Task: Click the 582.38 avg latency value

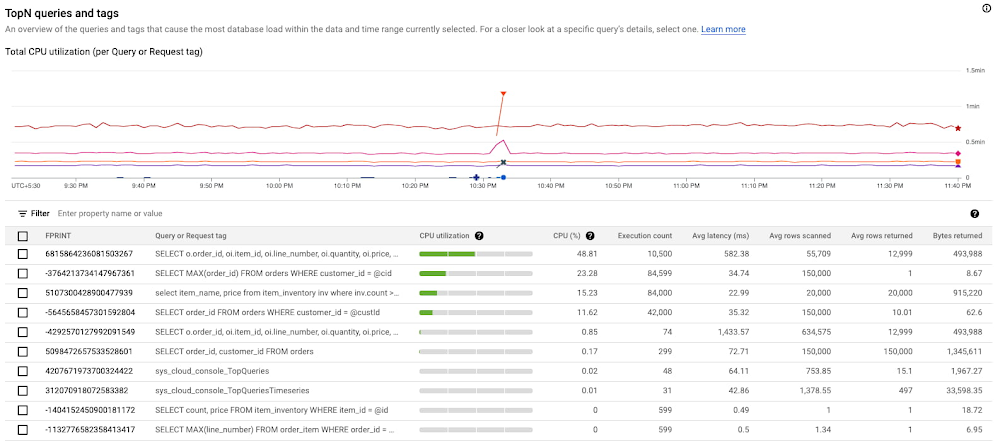Action: point(737,254)
